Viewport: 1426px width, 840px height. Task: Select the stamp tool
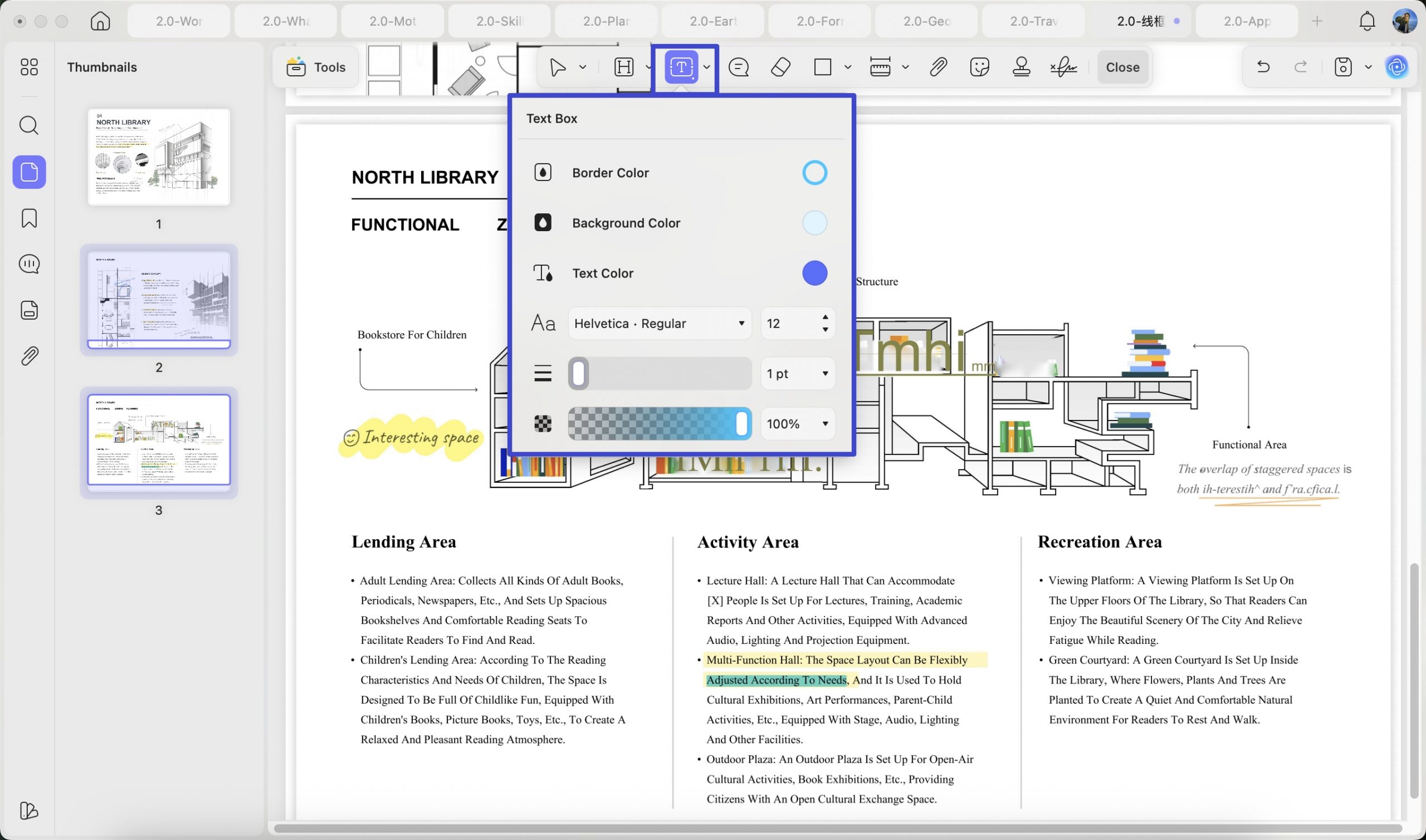click(x=1021, y=67)
